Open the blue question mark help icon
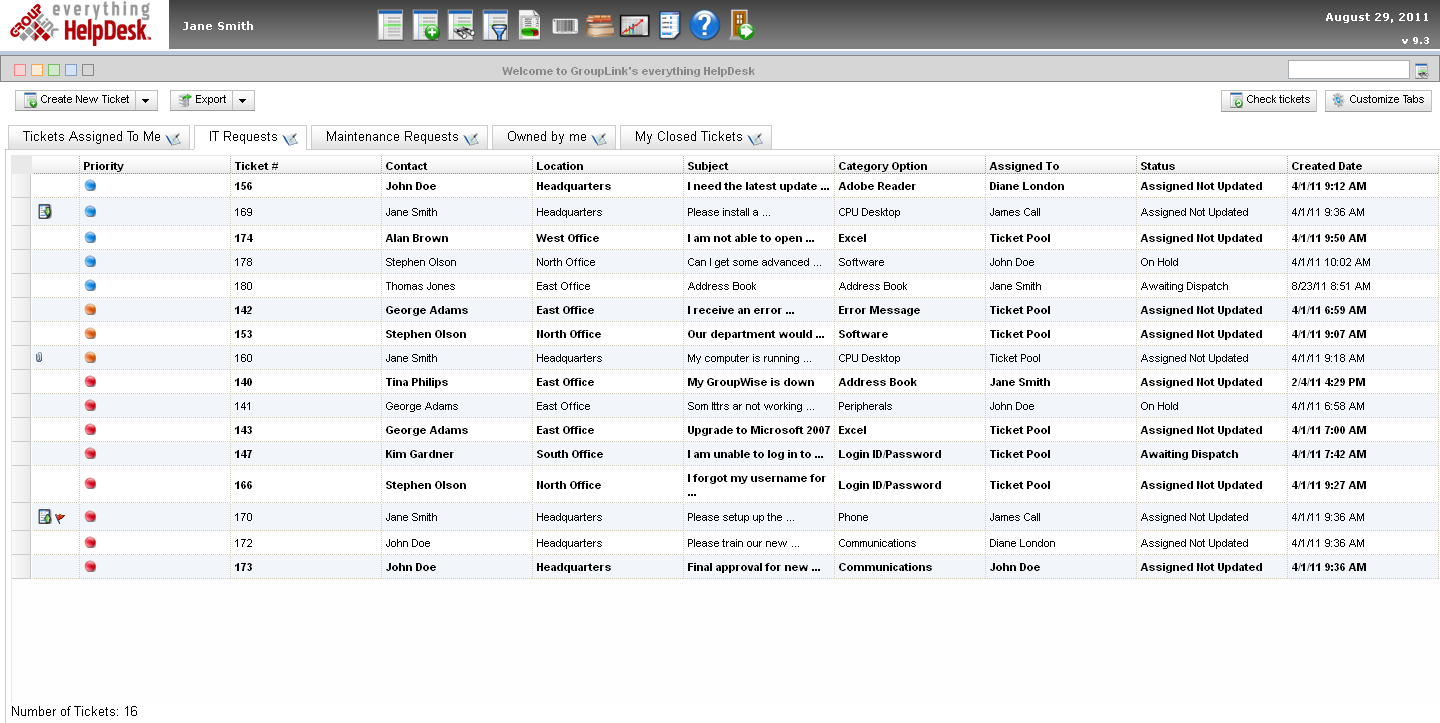1440x723 pixels. coord(705,25)
